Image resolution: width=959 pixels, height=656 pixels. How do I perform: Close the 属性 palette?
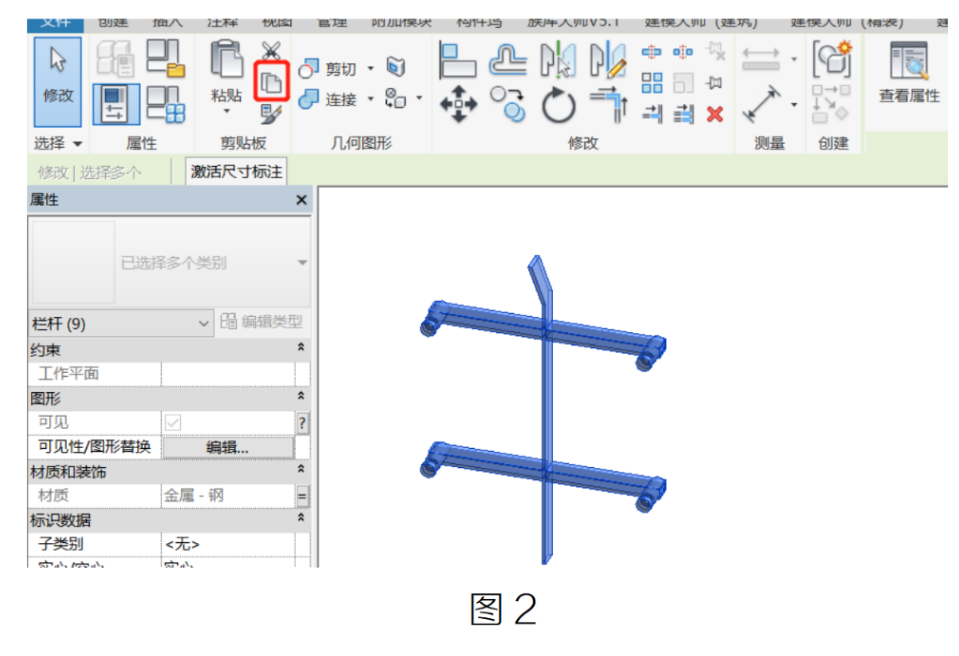[302, 200]
